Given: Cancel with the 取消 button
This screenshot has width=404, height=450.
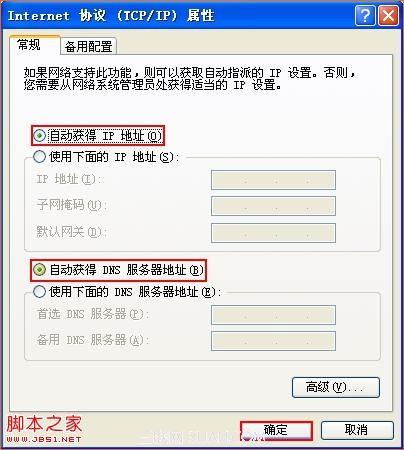Looking at the screenshot, I should point(357,430).
